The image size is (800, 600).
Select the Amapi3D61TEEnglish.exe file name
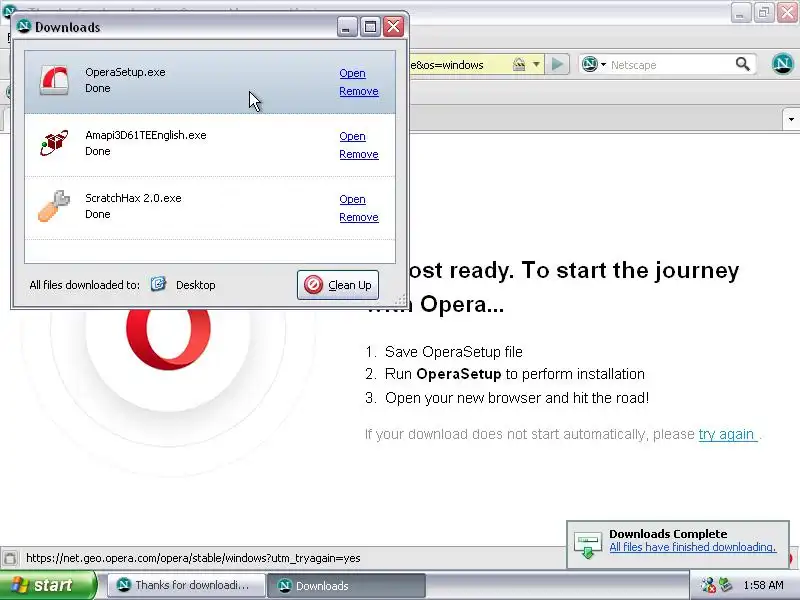point(145,135)
